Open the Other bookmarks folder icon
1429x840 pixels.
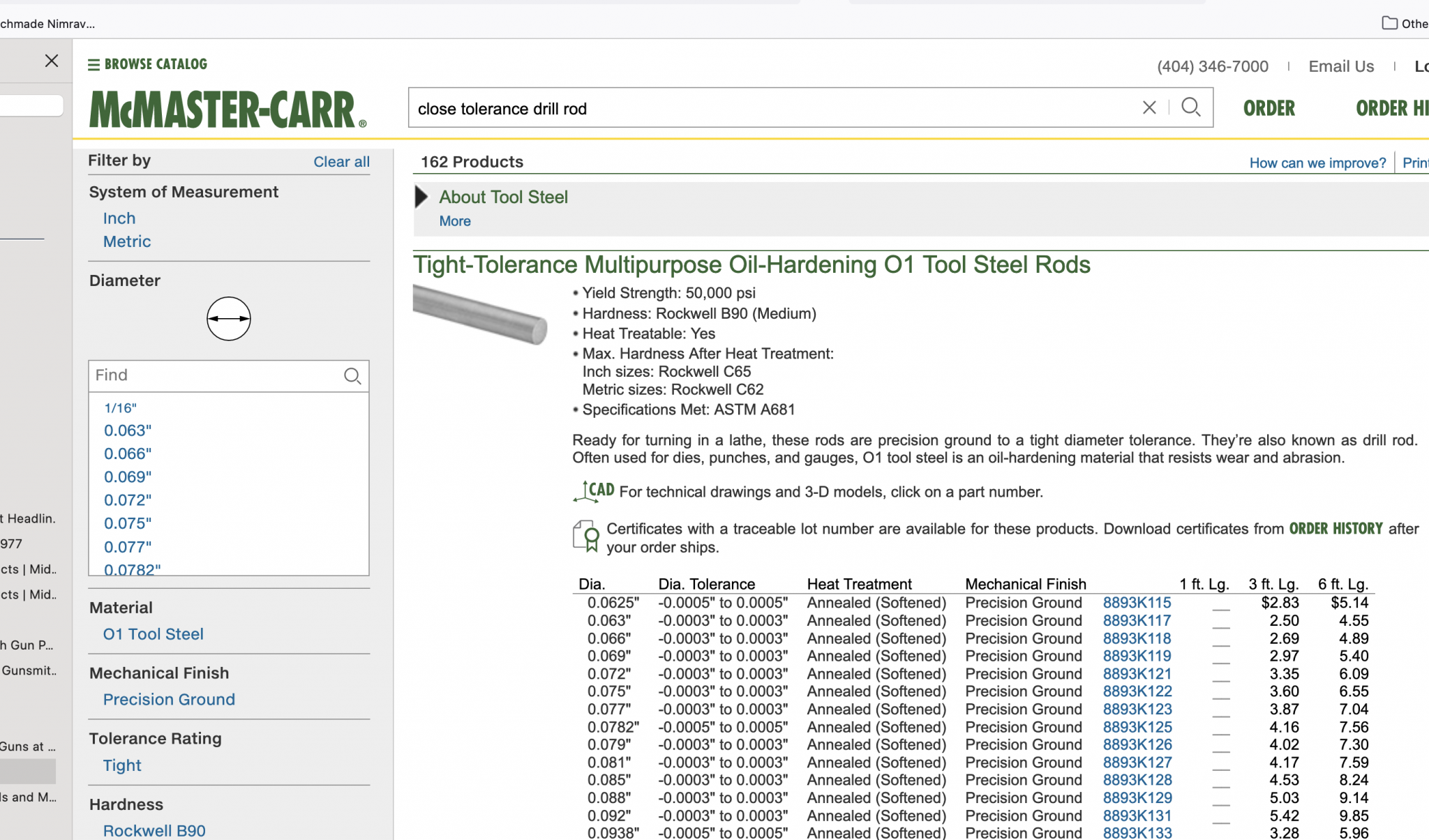point(1389,23)
